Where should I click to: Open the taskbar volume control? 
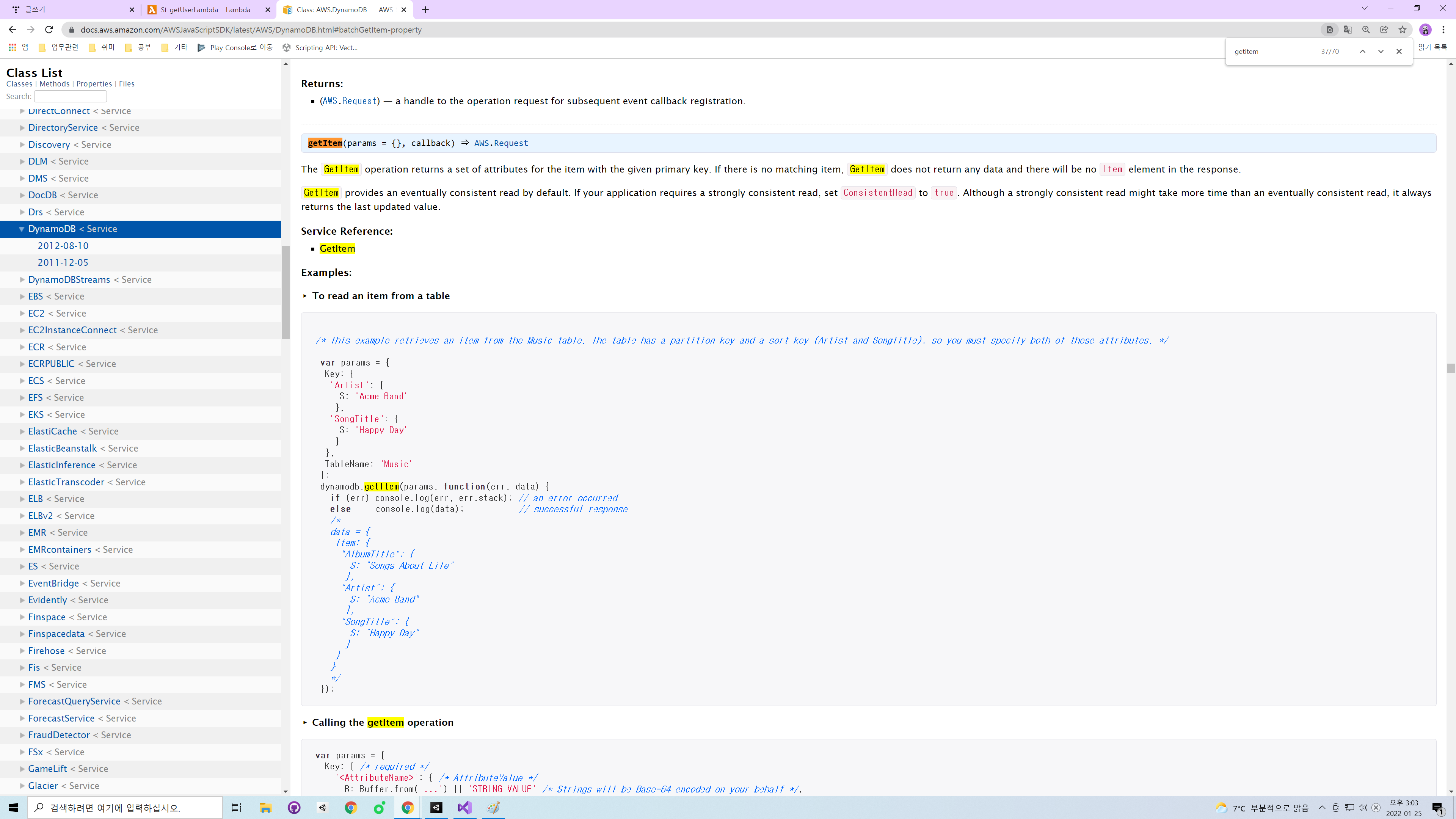point(1362,808)
